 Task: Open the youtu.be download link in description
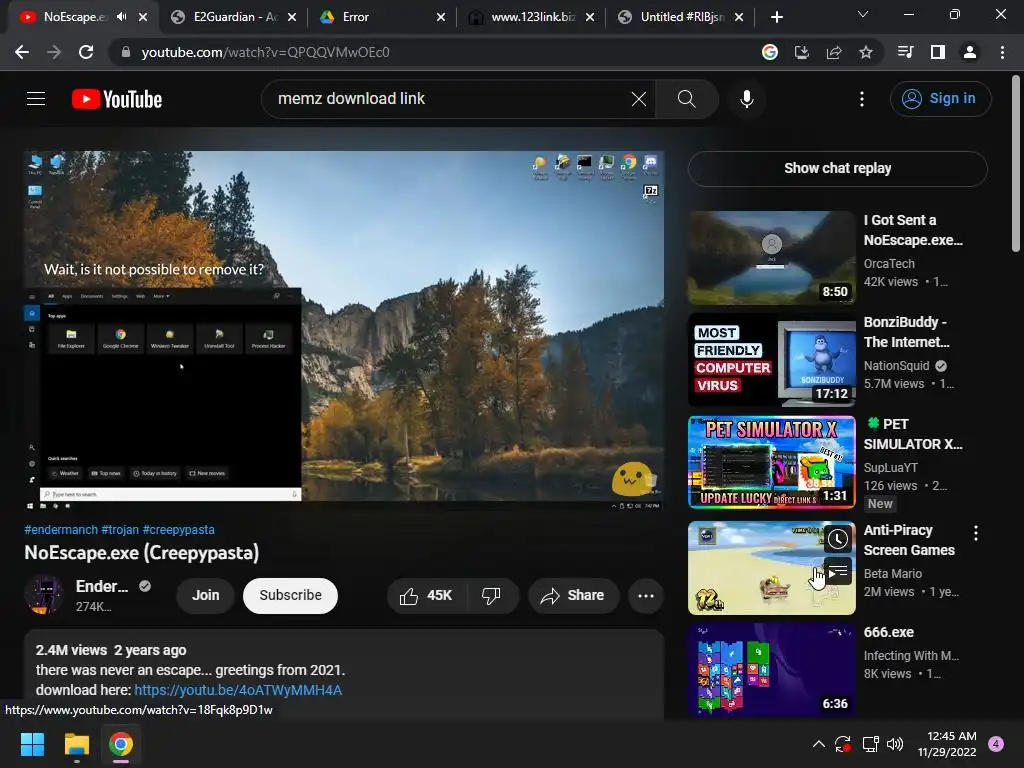point(238,690)
